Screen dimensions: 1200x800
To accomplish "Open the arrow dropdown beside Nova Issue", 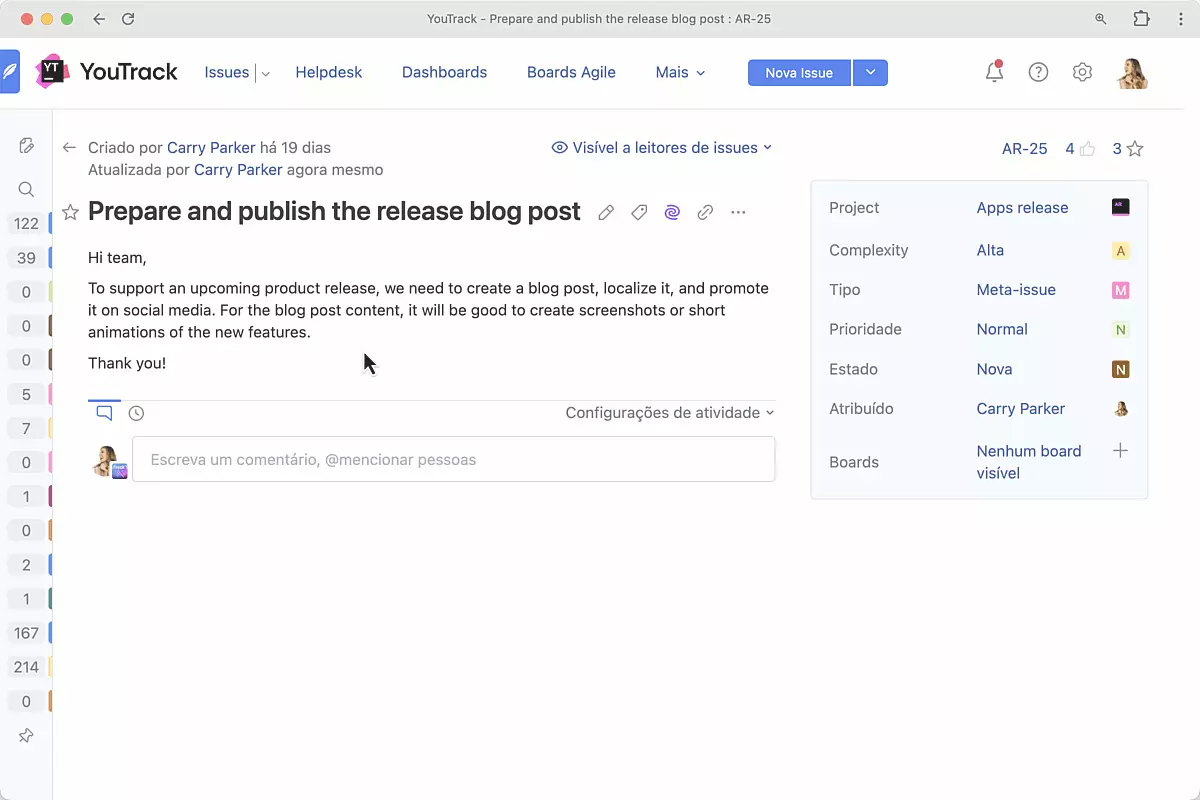I will point(870,72).
